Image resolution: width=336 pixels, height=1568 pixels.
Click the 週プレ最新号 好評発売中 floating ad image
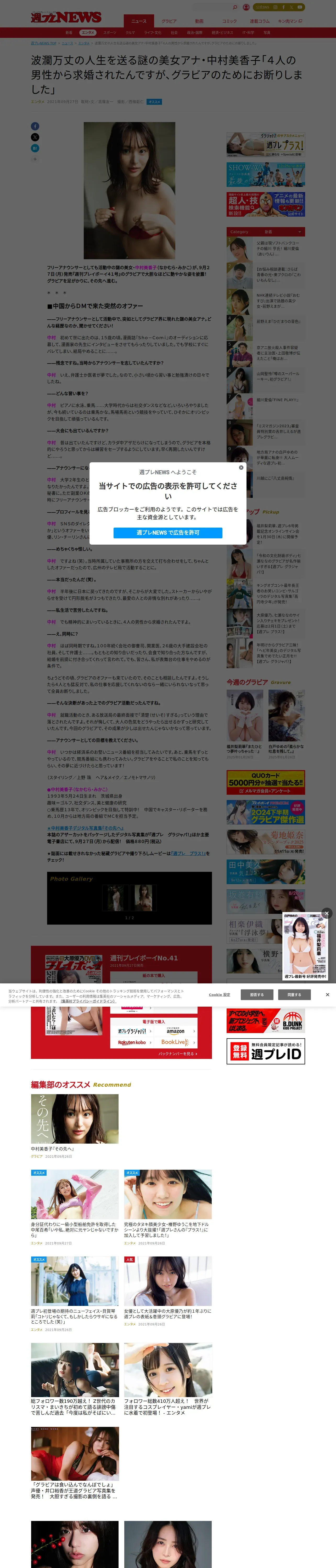point(305,947)
